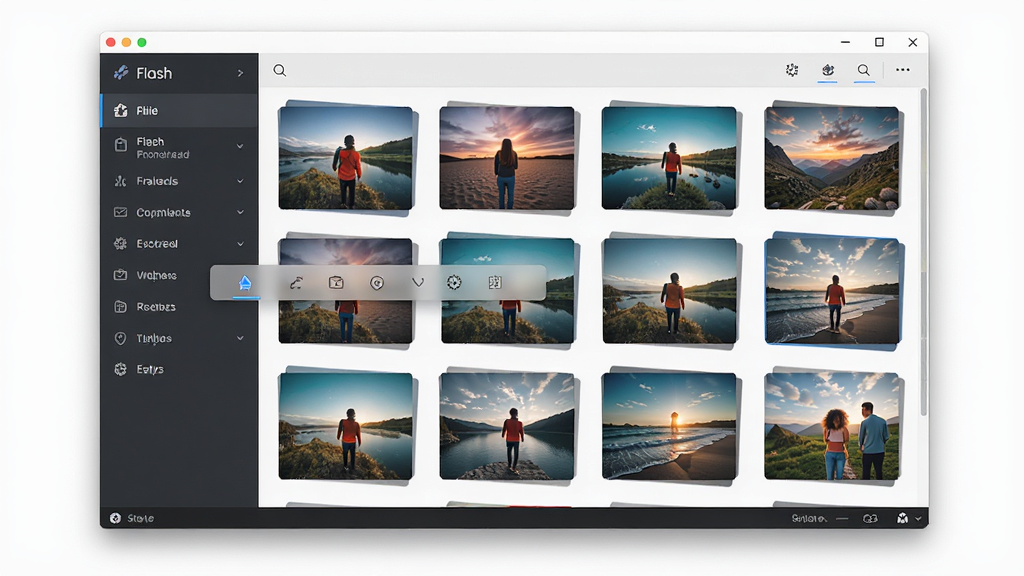Open the three-dot more options menu

point(903,70)
